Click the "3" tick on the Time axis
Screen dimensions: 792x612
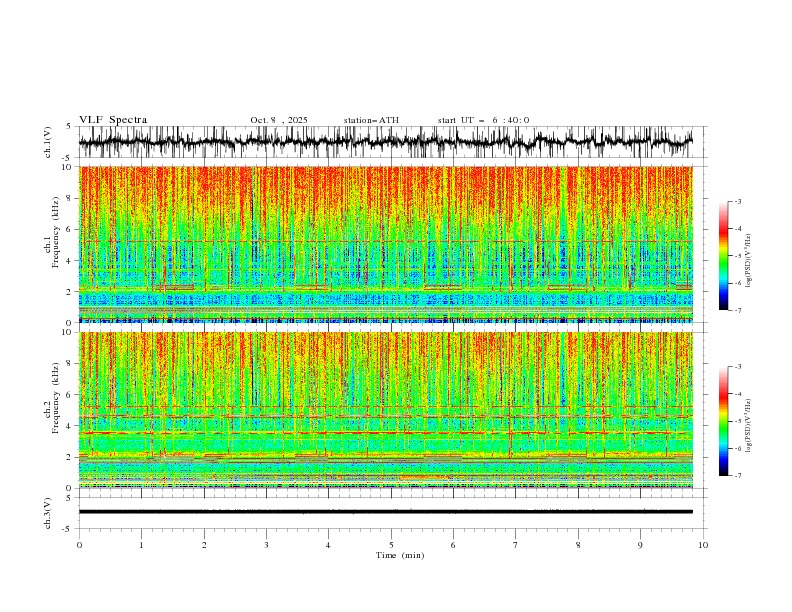(x=266, y=545)
